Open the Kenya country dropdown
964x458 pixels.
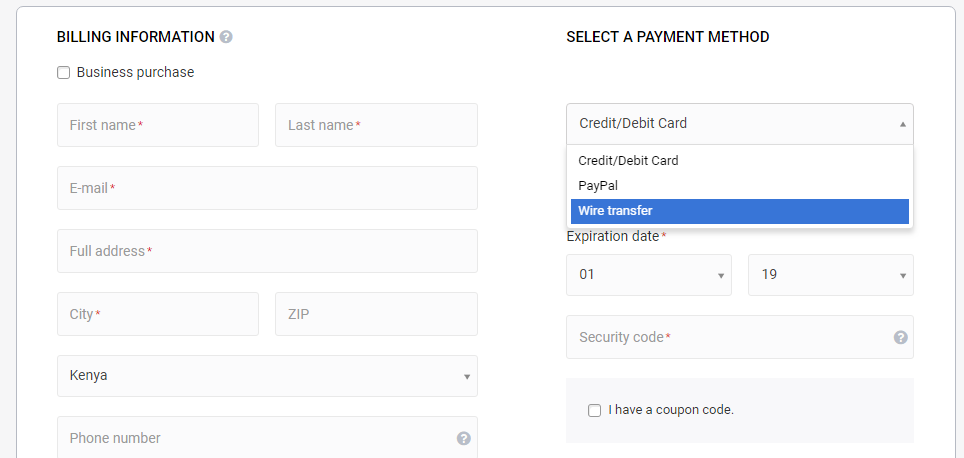point(267,376)
